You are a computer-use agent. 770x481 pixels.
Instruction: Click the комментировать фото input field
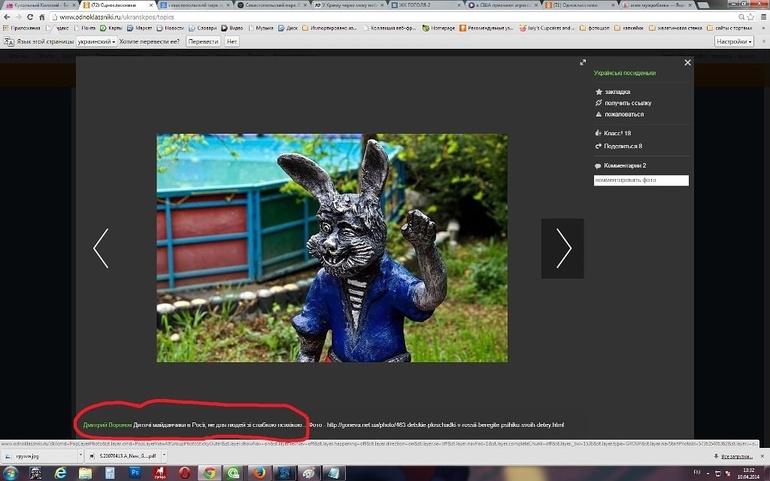640,181
